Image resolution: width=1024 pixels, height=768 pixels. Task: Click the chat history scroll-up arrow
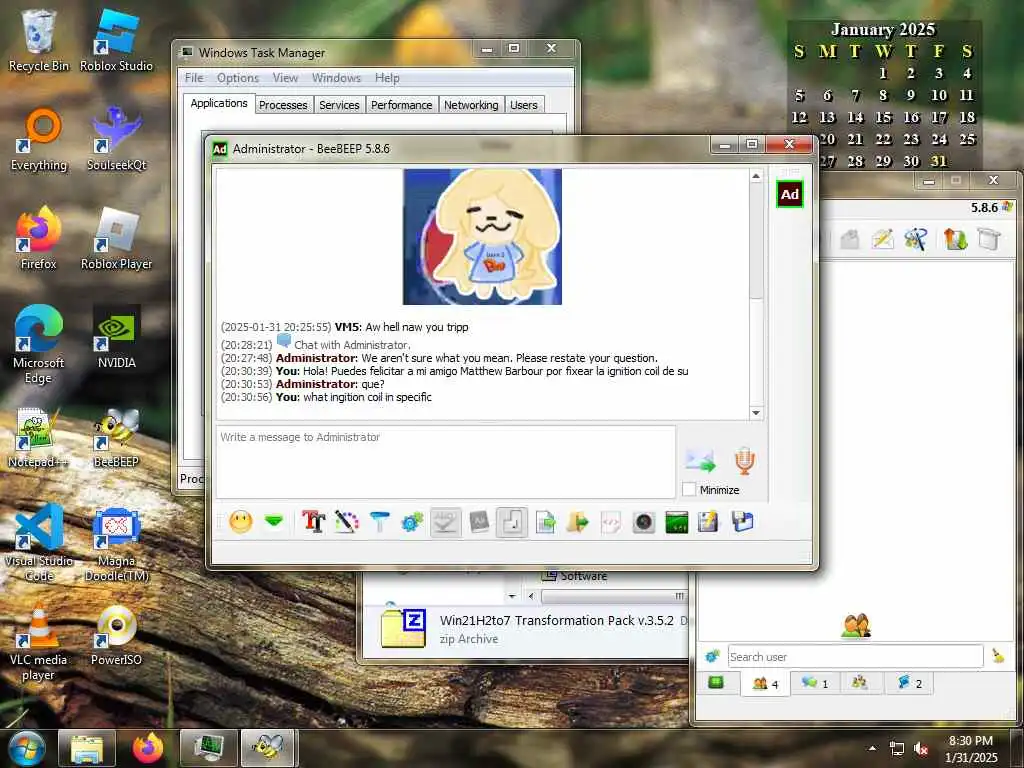[756, 176]
